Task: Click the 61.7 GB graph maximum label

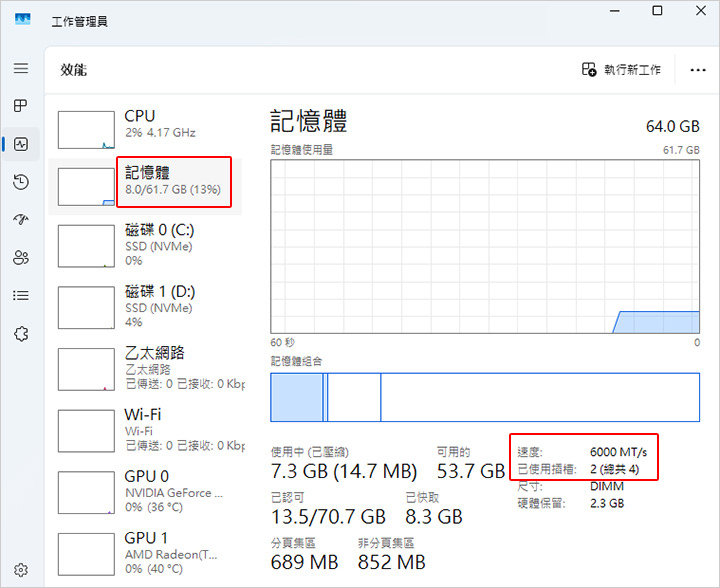Action: coord(681,150)
